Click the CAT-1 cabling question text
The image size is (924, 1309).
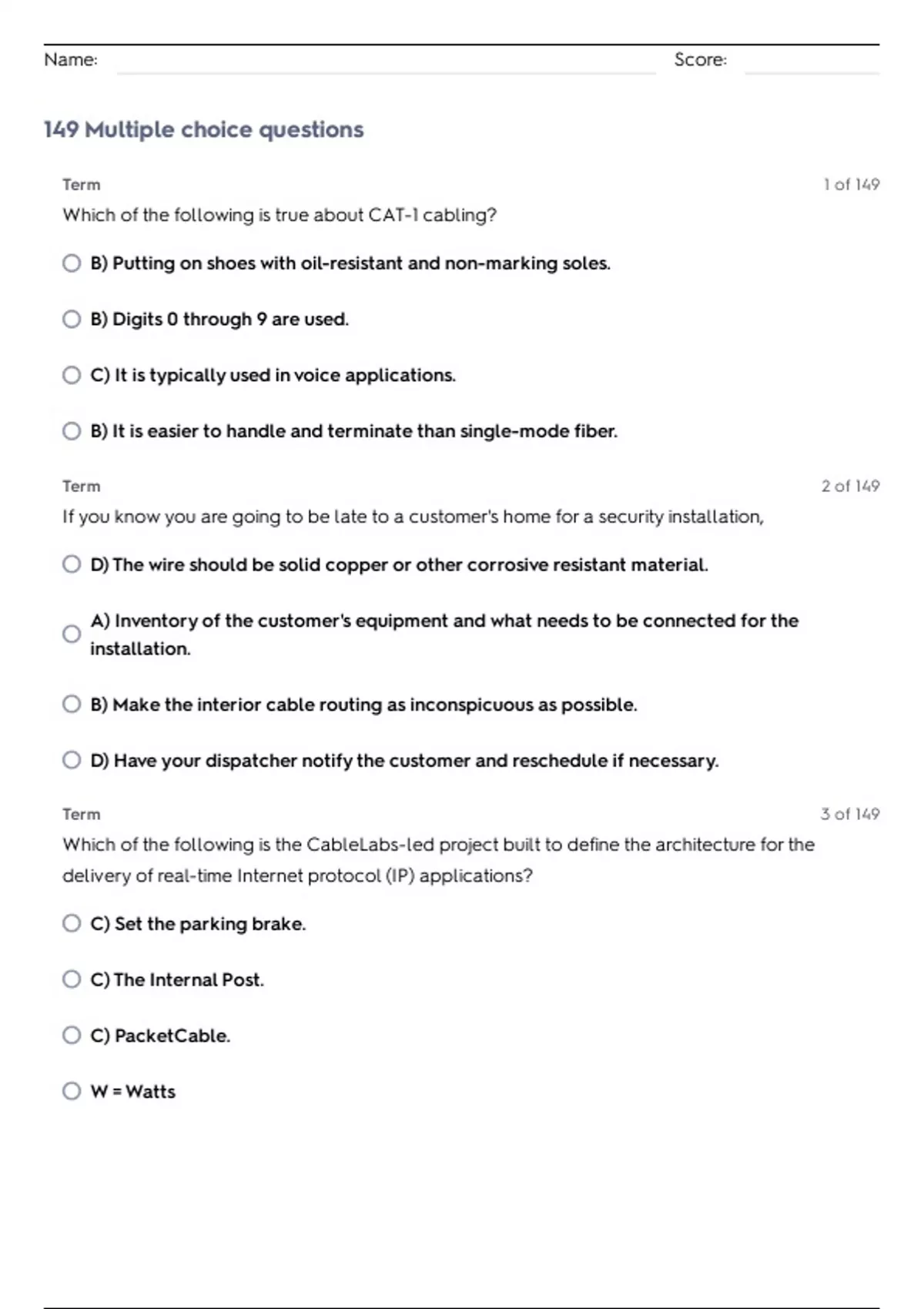(280, 215)
